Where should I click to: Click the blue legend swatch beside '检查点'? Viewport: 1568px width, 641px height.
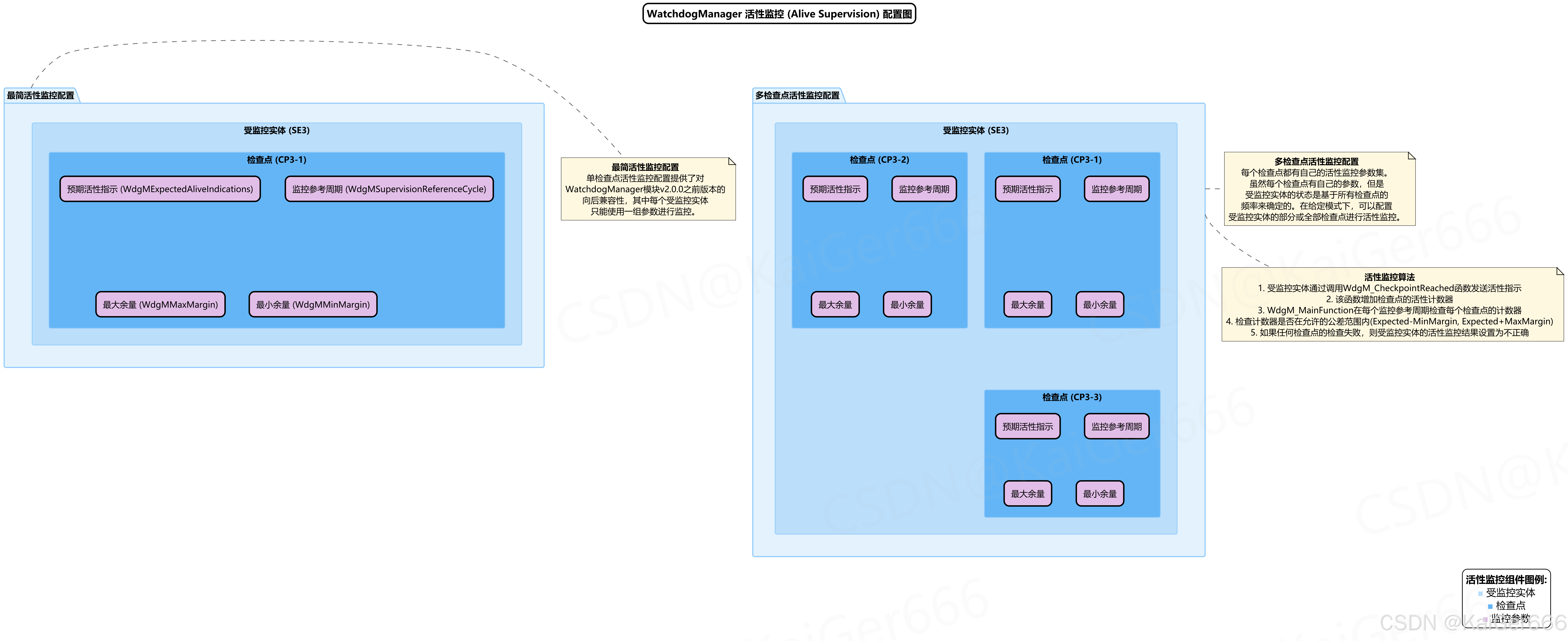[1490, 606]
